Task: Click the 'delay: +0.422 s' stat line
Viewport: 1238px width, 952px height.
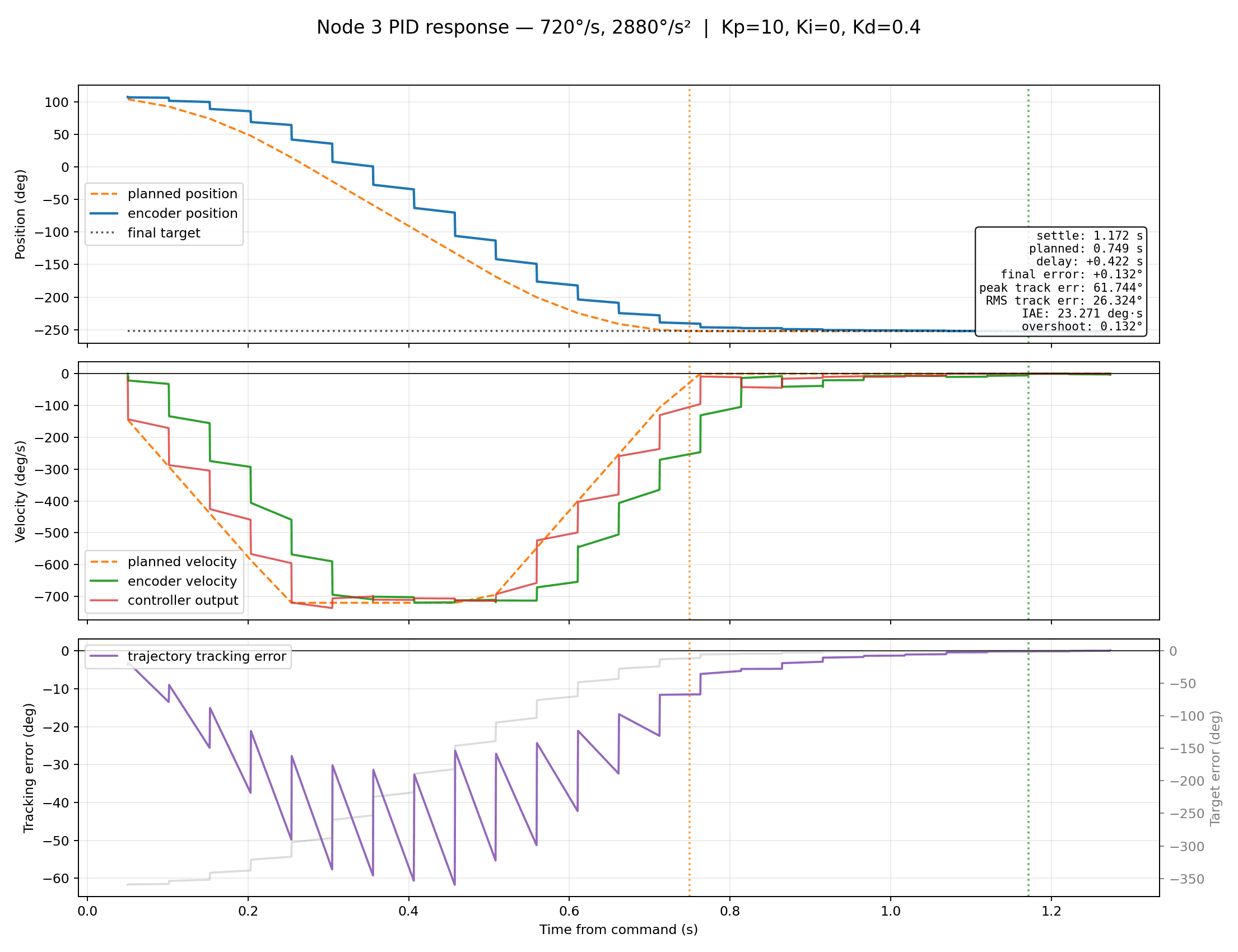Action: pyautogui.click(x=1090, y=262)
